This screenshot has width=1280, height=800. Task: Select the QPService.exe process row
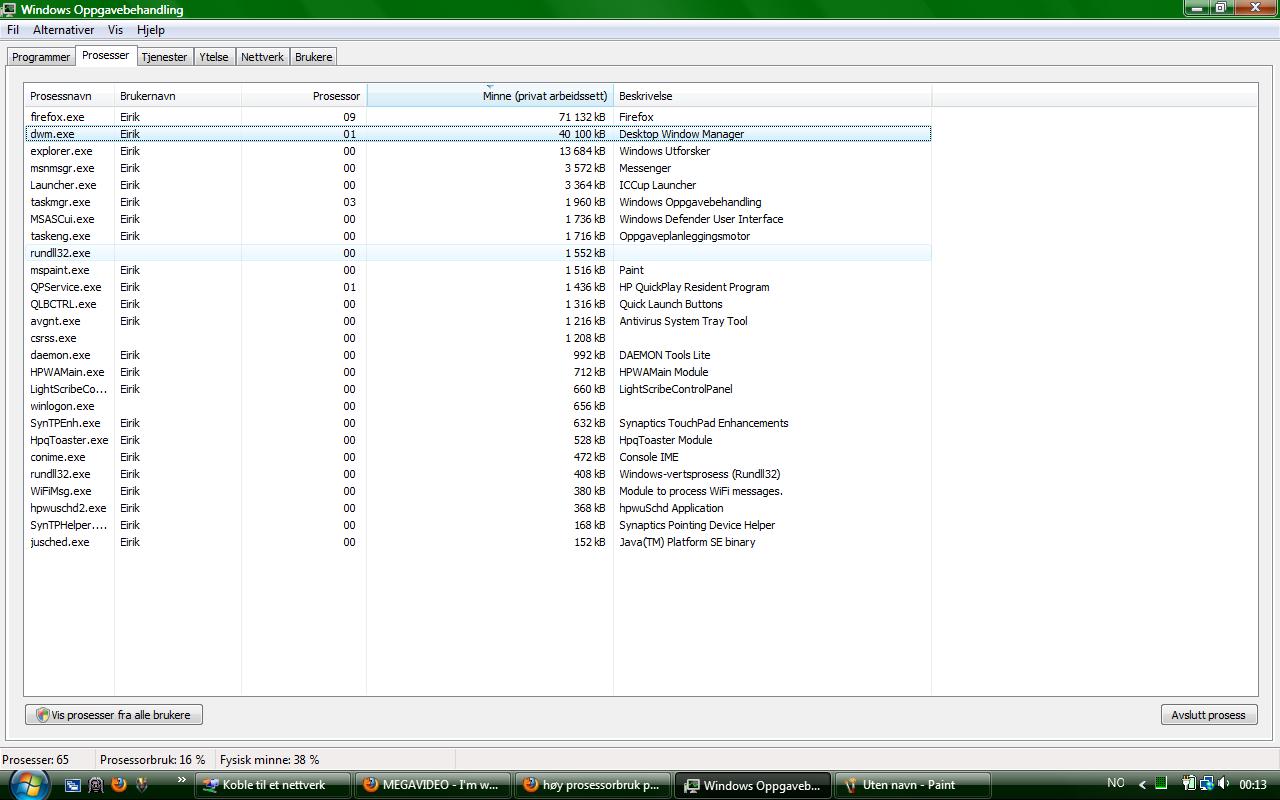pos(478,287)
